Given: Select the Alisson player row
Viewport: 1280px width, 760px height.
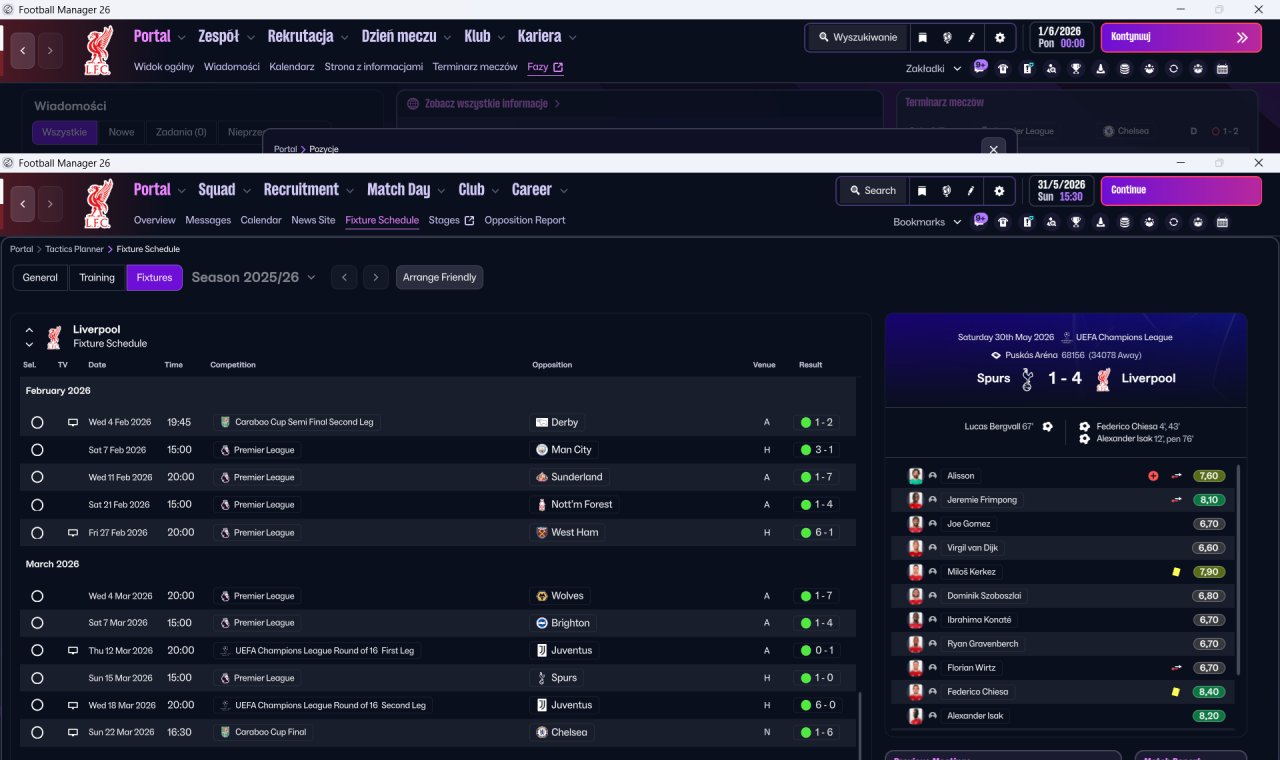Looking at the screenshot, I should [1062, 476].
